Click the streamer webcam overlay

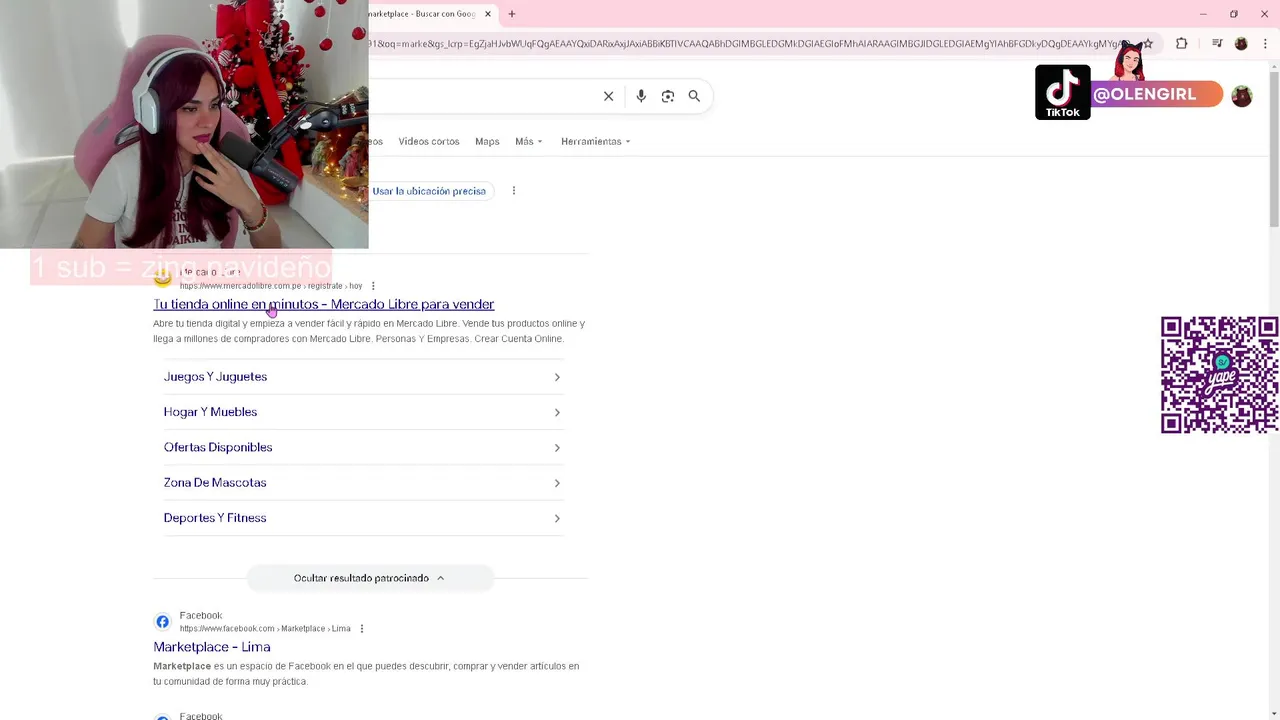[184, 124]
